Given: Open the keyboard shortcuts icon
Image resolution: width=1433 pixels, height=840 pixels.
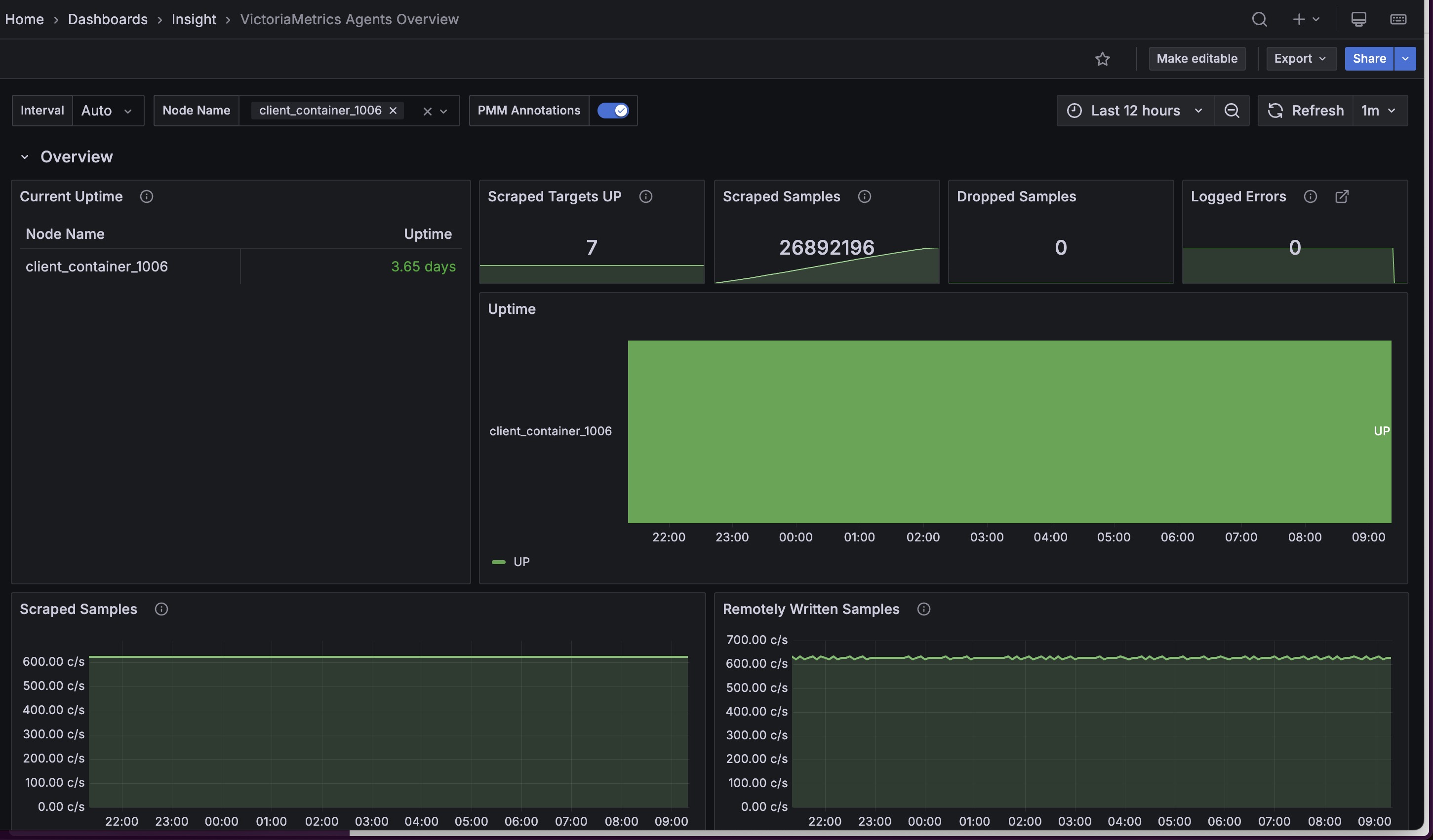Looking at the screenshot, I should 1398,19.
